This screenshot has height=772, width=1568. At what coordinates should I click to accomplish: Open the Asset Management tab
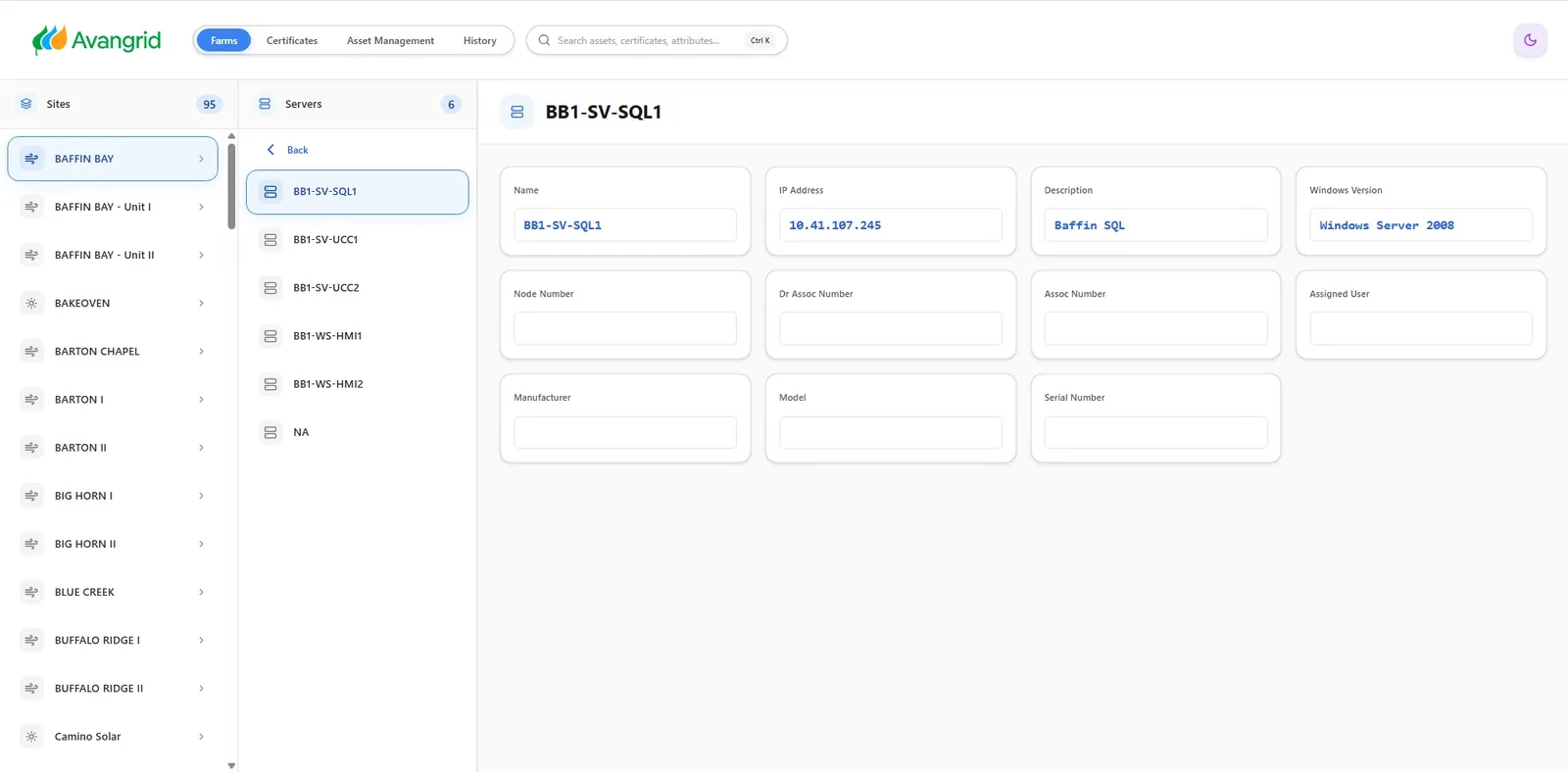[x=390, y=40]
